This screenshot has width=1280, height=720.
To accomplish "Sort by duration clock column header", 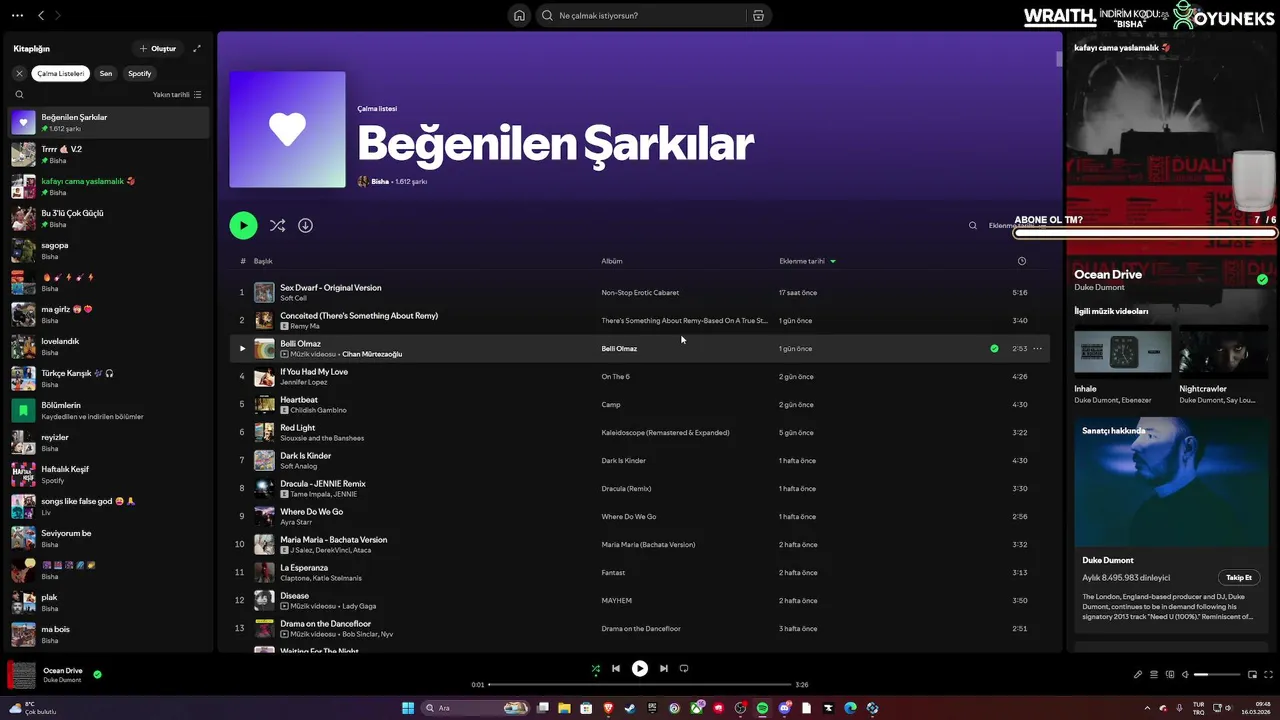I will [1021, 261].
